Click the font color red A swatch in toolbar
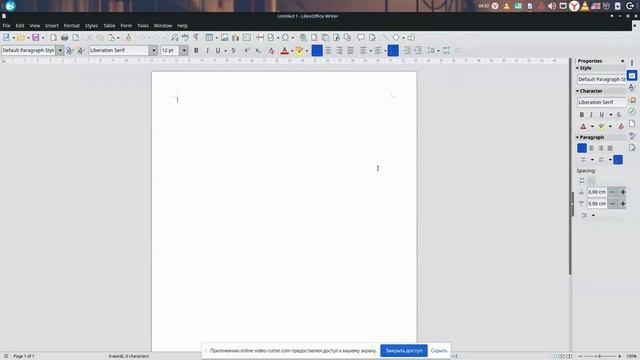Screen dimensions: 640x360 tap(284, 51)
